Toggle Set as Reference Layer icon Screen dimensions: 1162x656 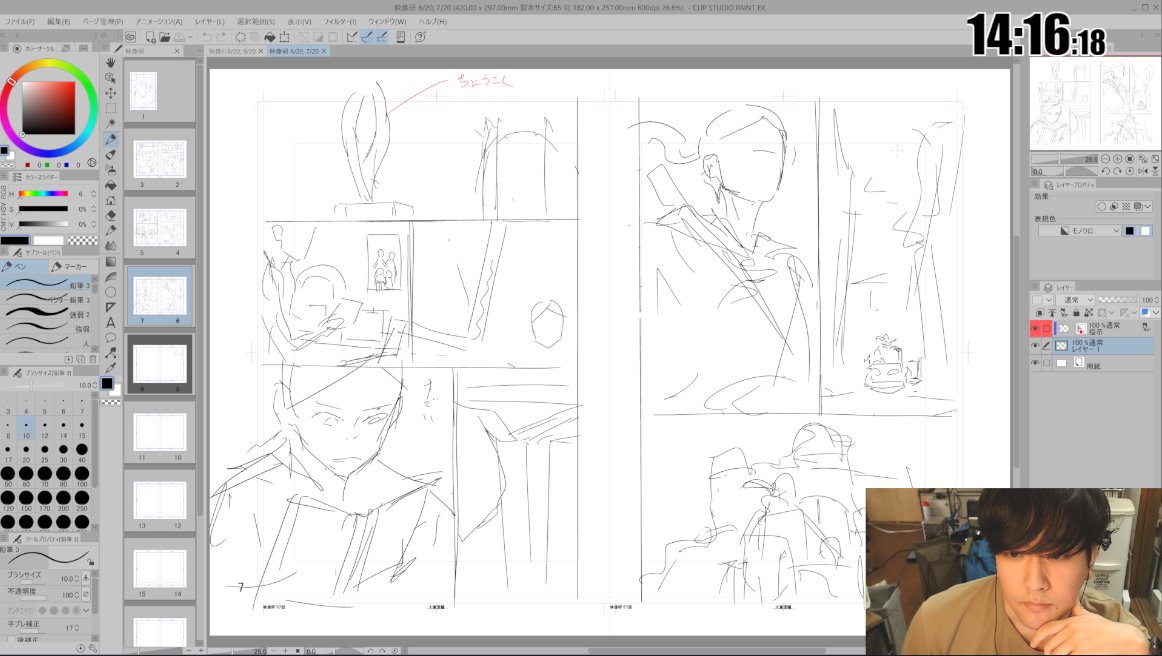click(1052, 313)
